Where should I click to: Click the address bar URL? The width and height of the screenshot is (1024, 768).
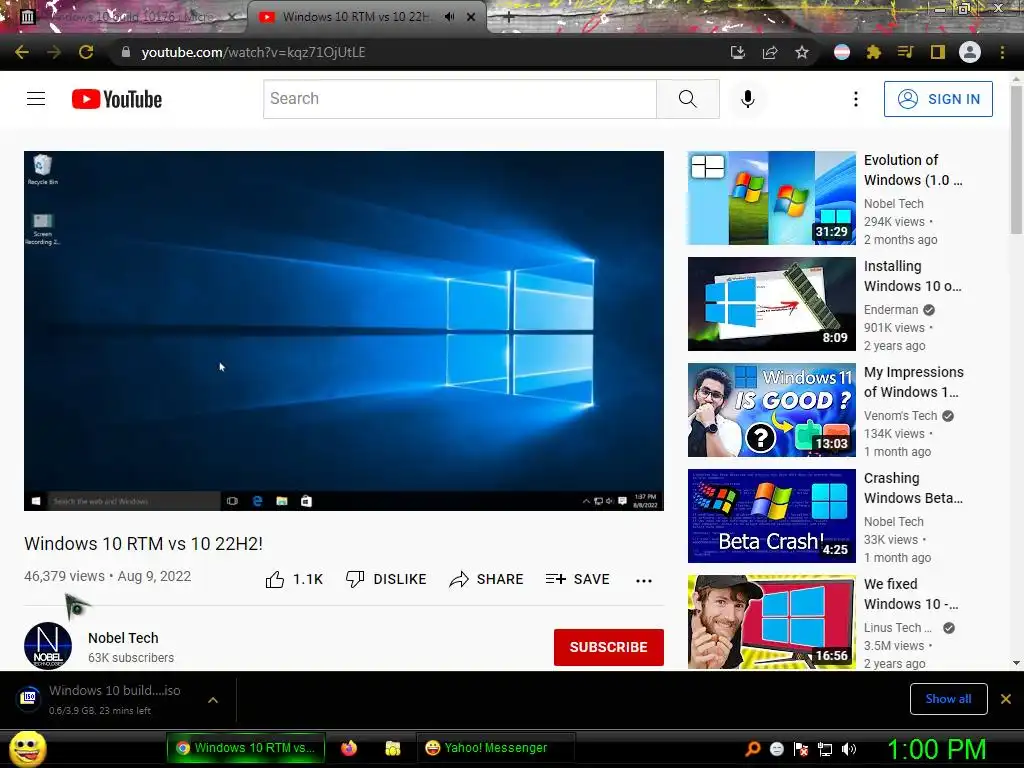tap(253, 52)
